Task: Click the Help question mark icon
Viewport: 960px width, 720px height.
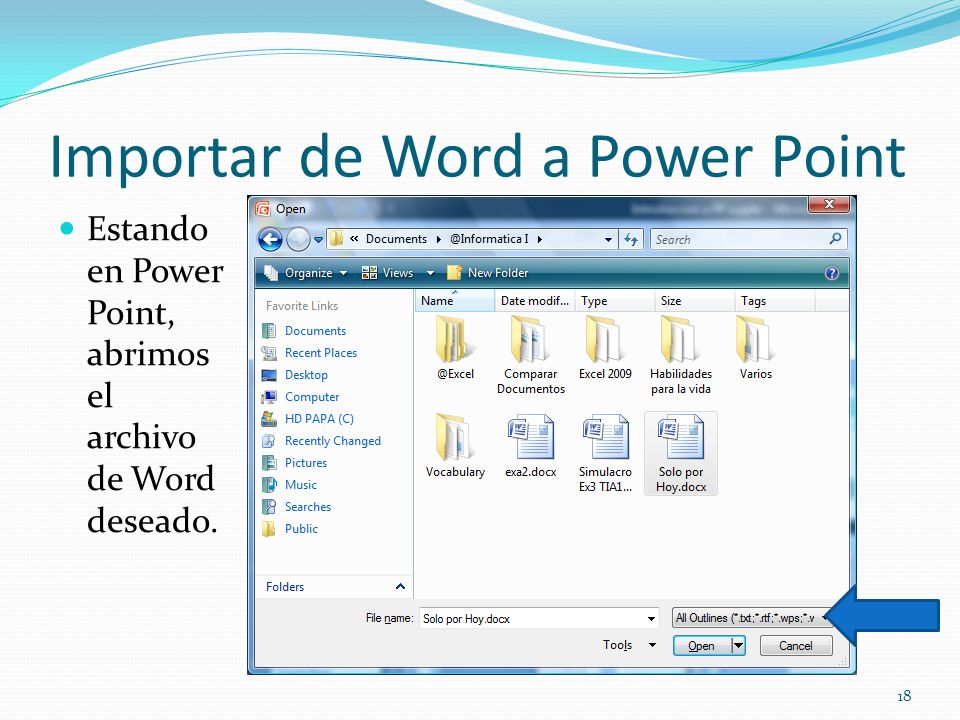Action: (831, 273)
